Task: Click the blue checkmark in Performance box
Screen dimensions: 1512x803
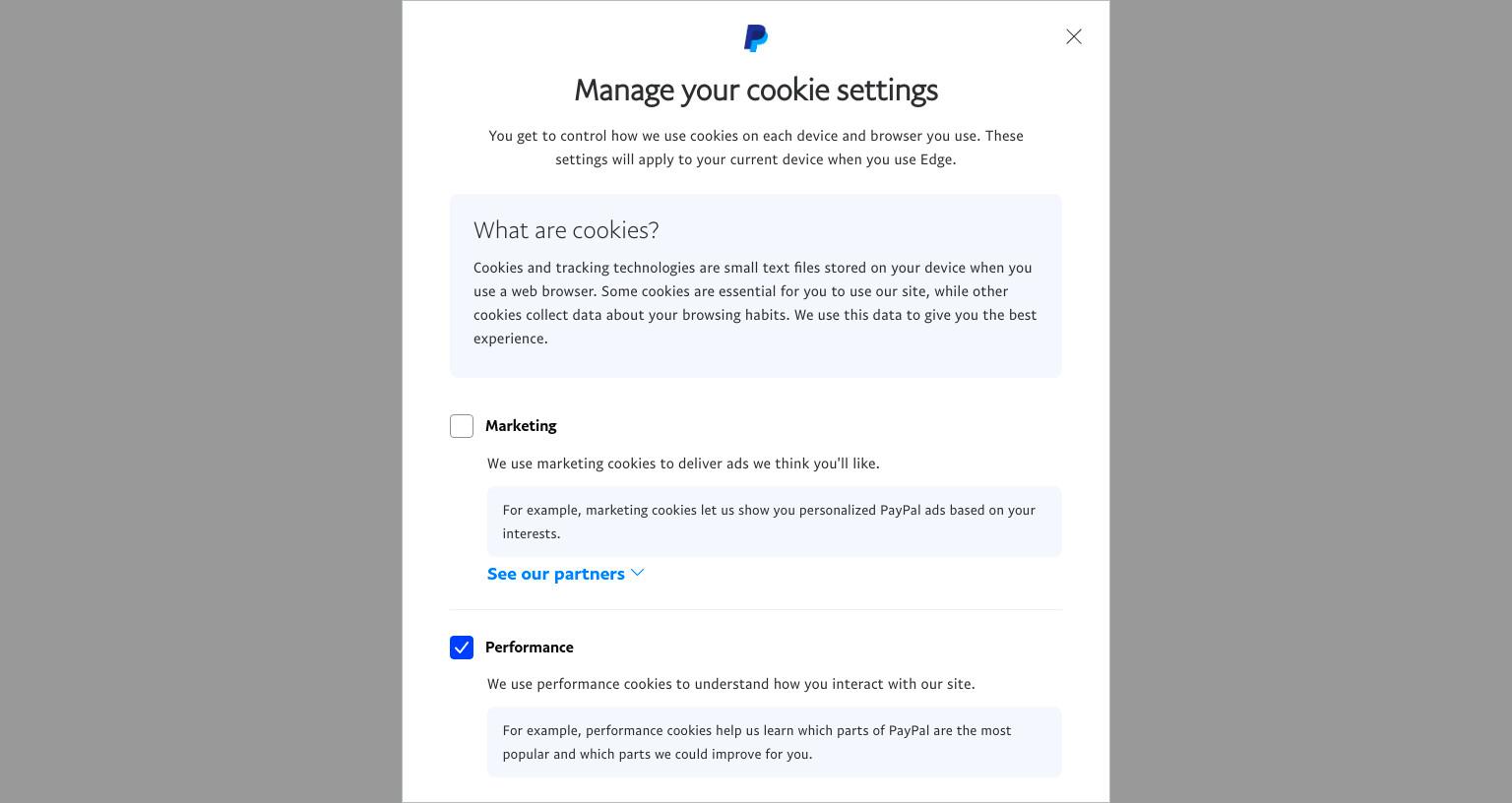Action: [x=462, y=648]
